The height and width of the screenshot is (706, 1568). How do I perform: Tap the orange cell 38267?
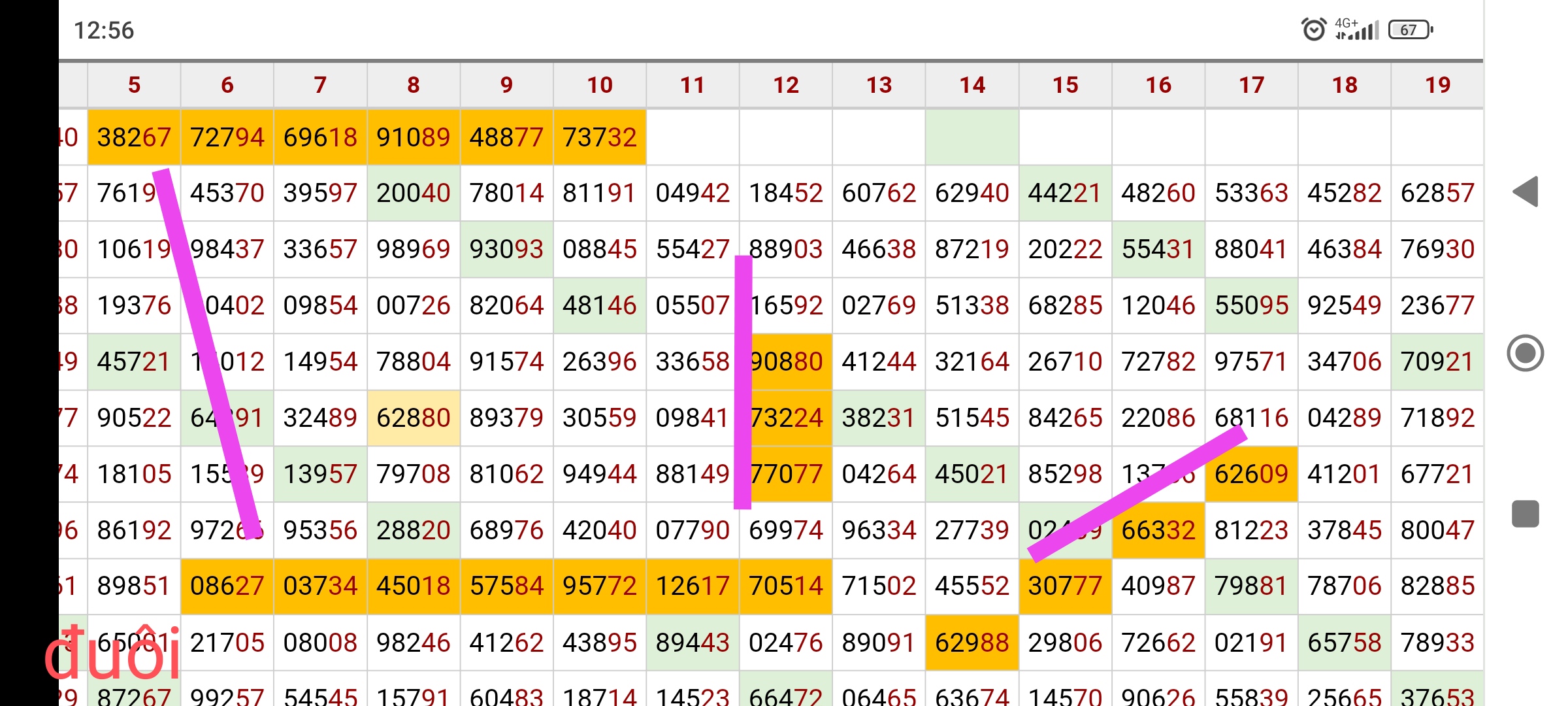(x=134, y=137)
